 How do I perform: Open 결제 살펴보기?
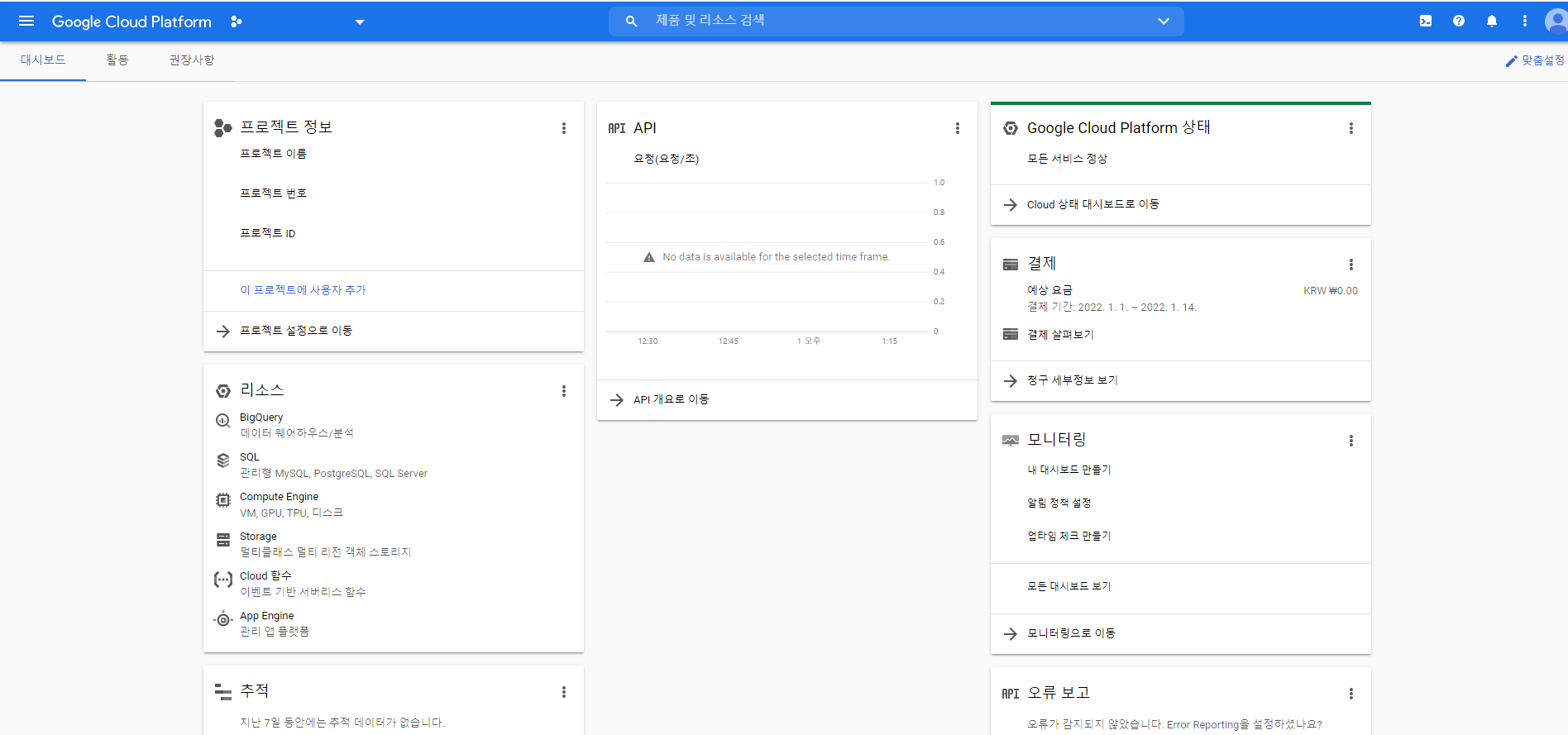(x=1060, y=335)
